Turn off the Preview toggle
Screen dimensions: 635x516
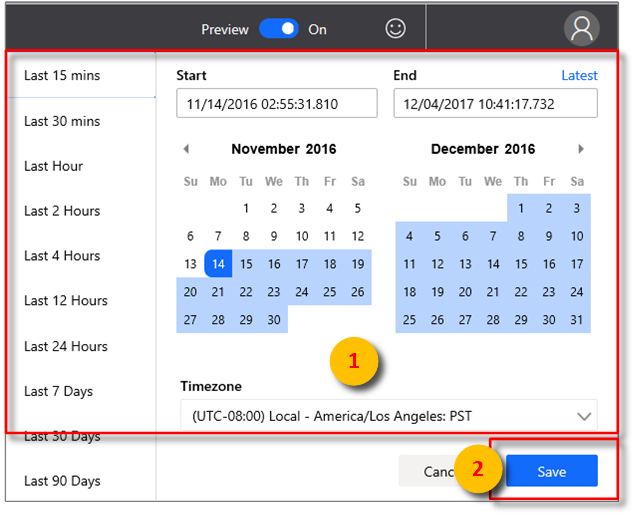tap(279, 29)
